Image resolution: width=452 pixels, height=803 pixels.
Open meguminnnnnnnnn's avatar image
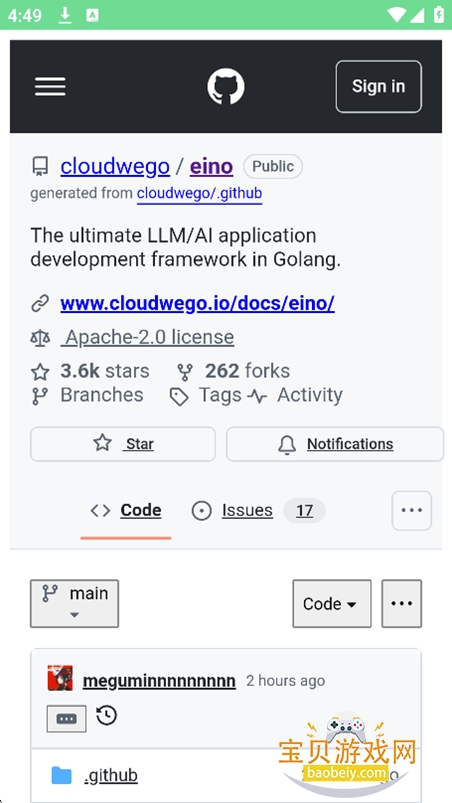pyautogui.click(x=60, y=678)
